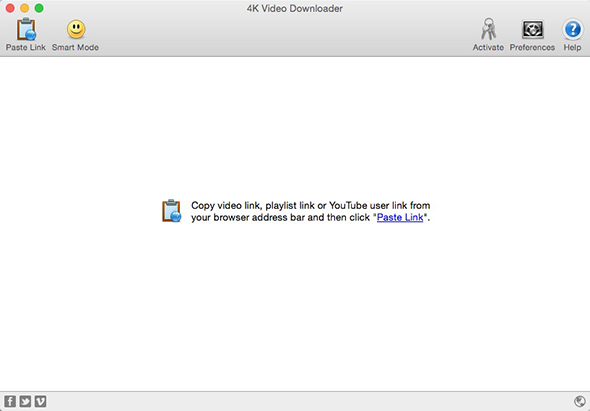This screenshot has width=590, height=411.
Task: Click the "4K Video Downloader" window title
Action: point(295,8)
